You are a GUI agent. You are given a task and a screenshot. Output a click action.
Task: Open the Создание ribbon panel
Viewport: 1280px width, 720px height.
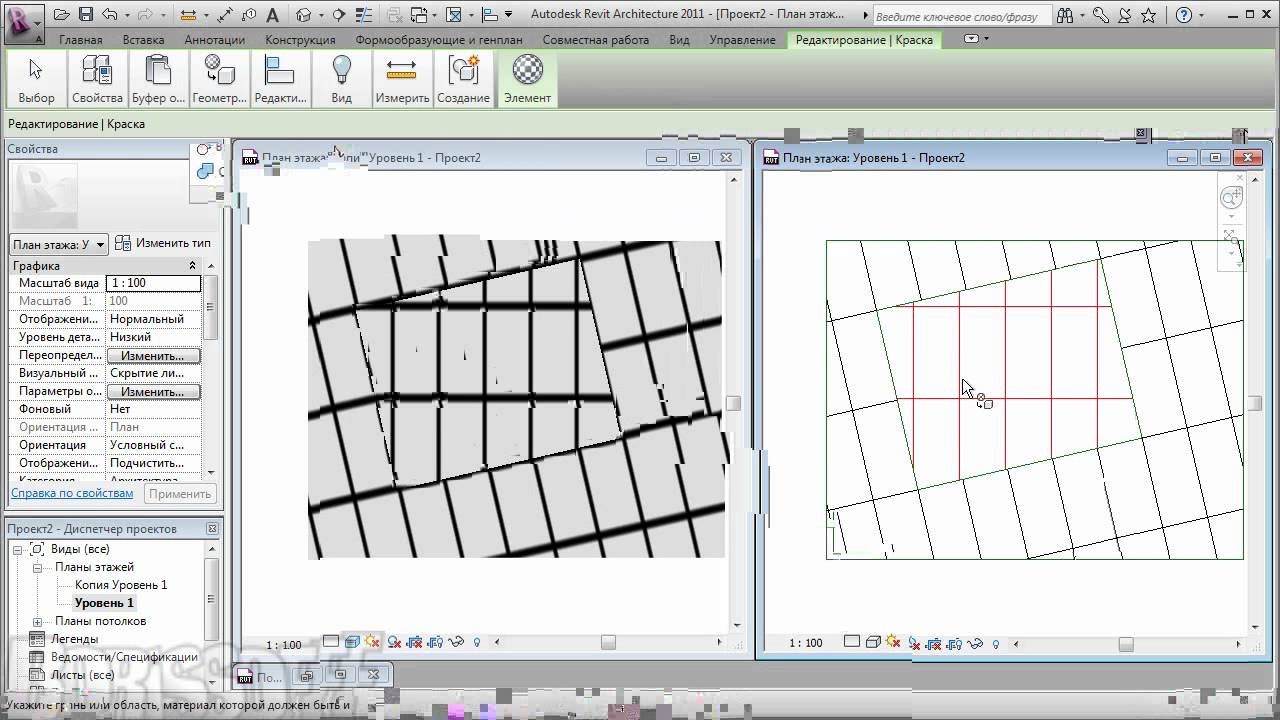tap(463, 80)
